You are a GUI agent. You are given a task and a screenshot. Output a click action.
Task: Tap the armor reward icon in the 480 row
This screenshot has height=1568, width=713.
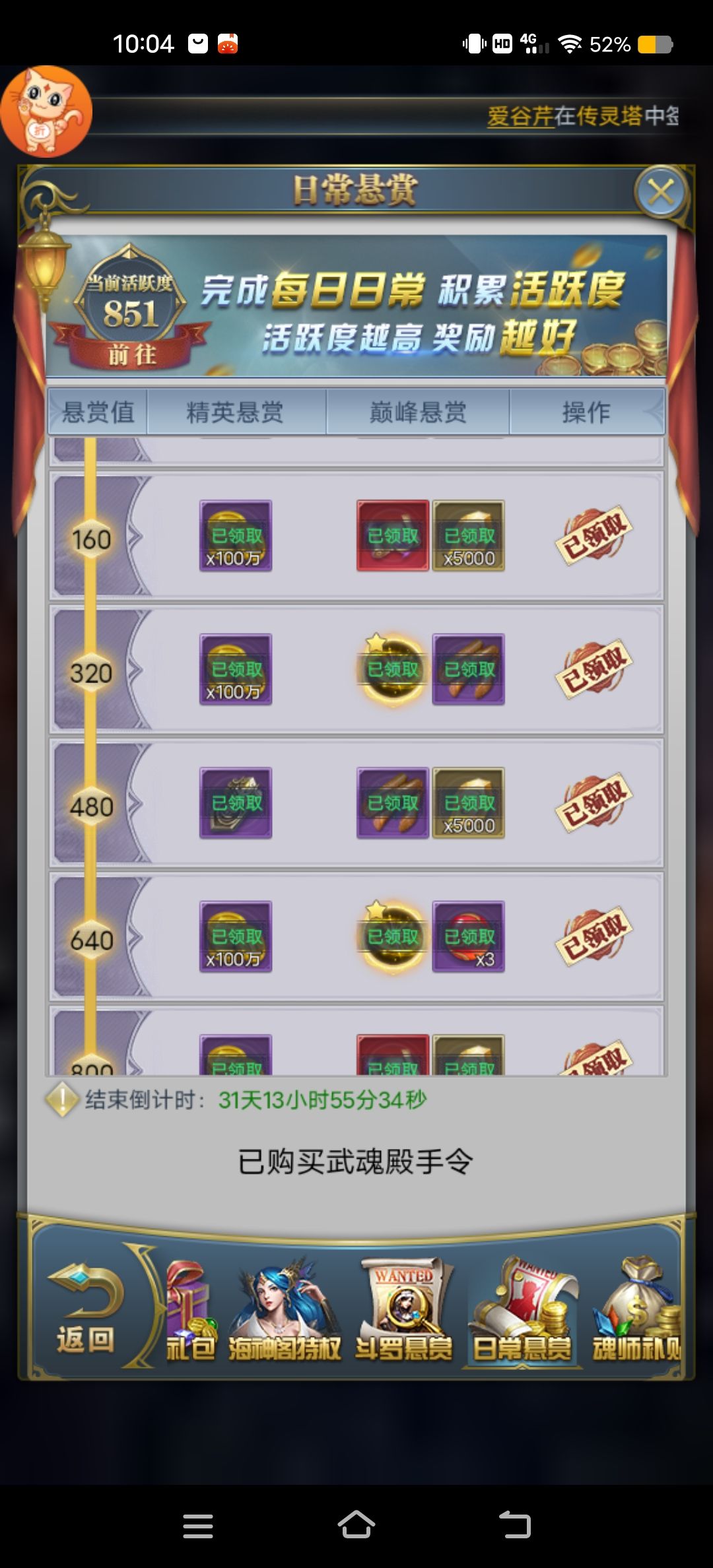coord(236,802)
